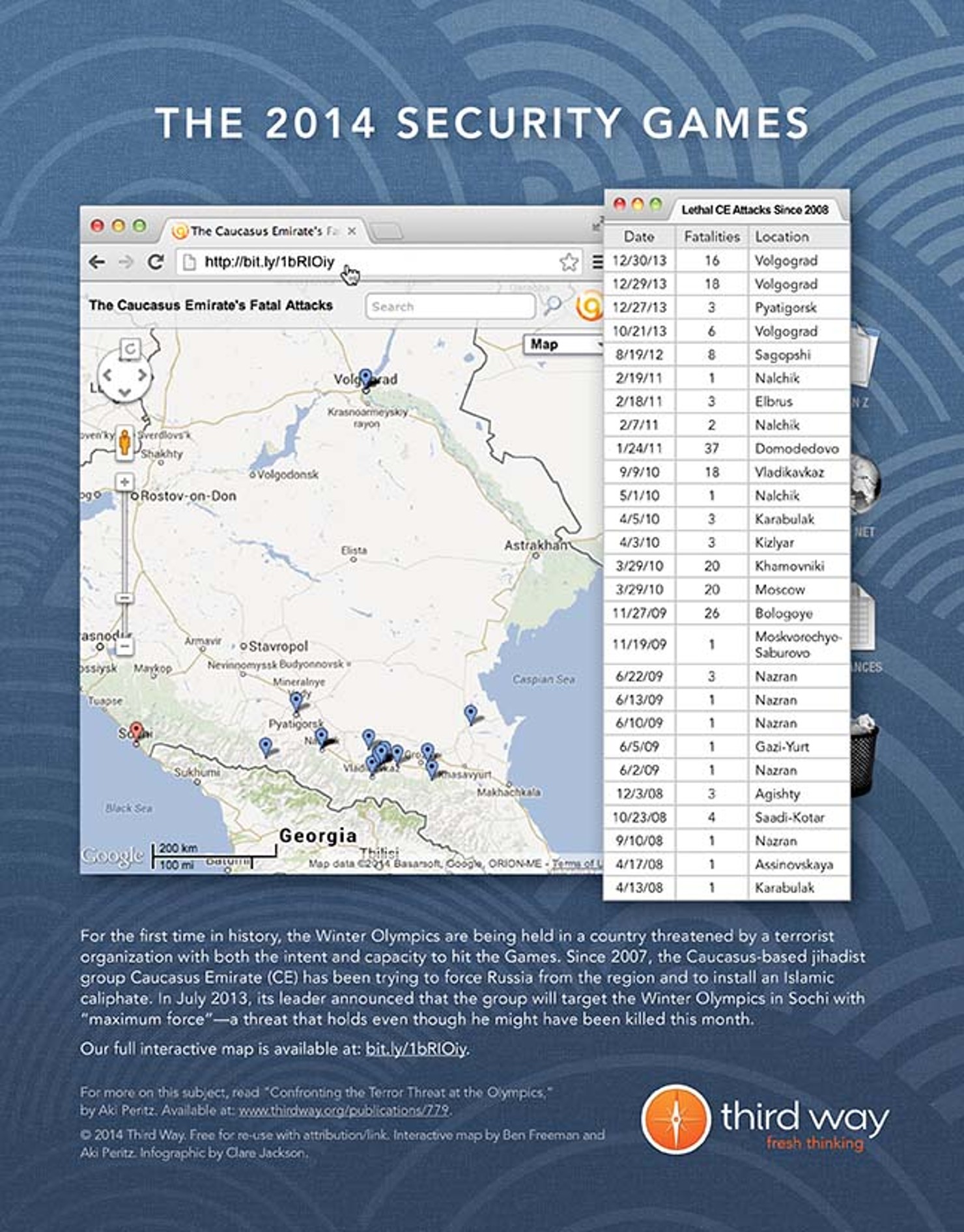Click the Volgograd blue map pin

[366, 379]
